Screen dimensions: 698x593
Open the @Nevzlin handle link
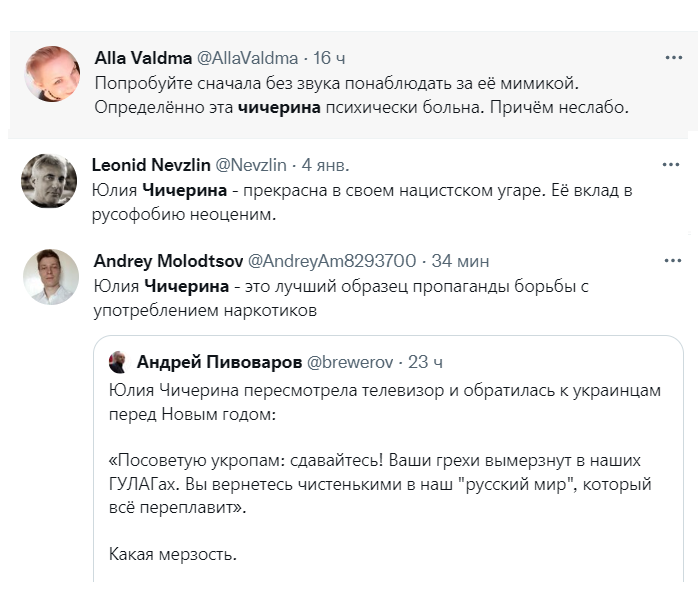(x=249, y=164)
